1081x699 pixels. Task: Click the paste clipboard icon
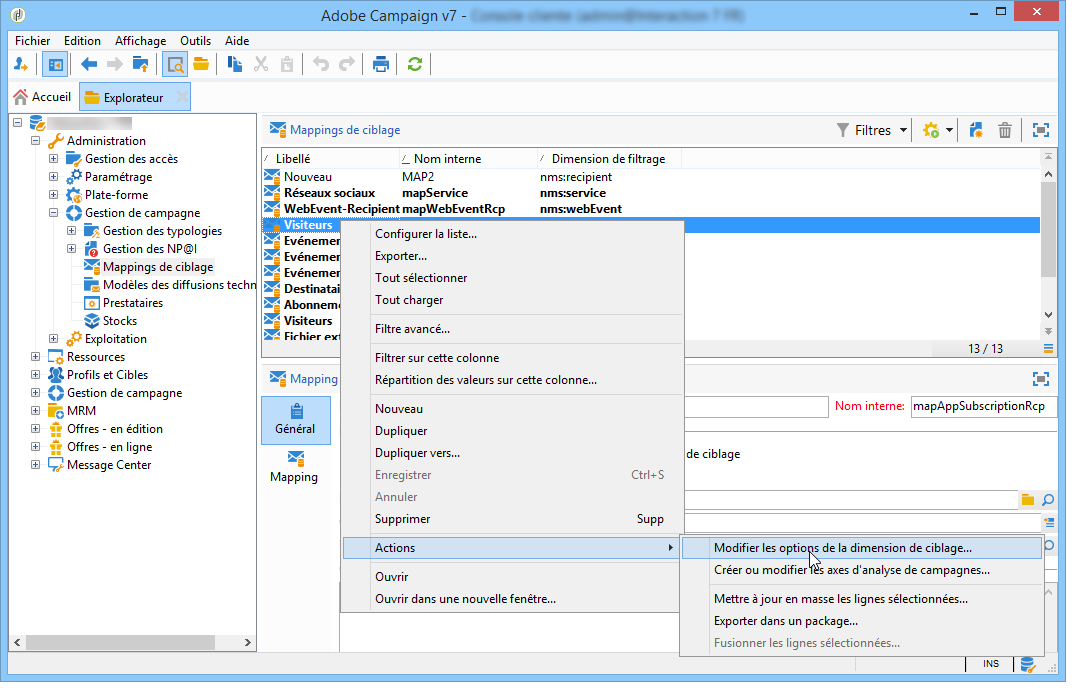(x=287, y=65)
